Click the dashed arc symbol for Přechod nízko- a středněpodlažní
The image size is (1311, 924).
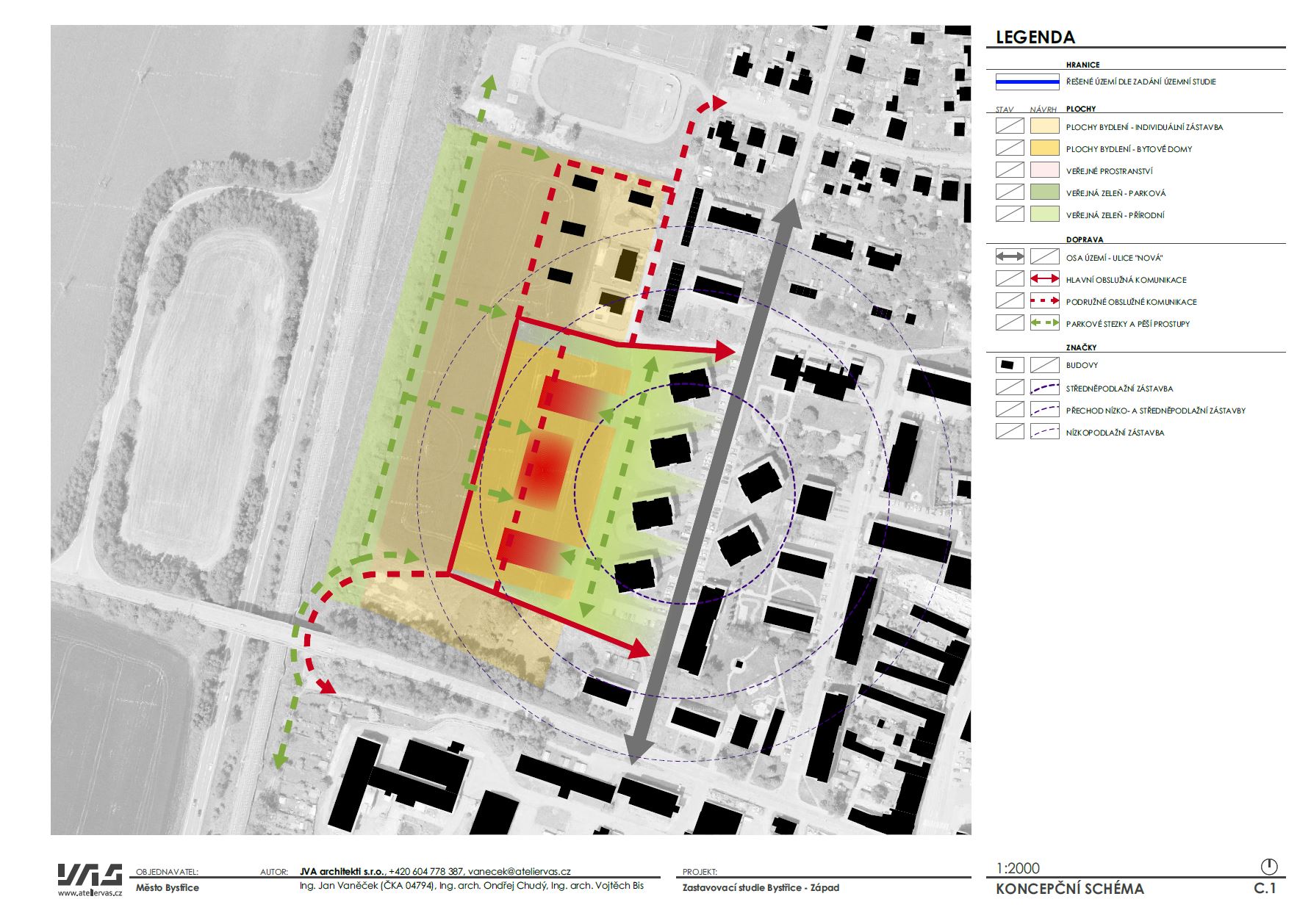[1044, 410]
